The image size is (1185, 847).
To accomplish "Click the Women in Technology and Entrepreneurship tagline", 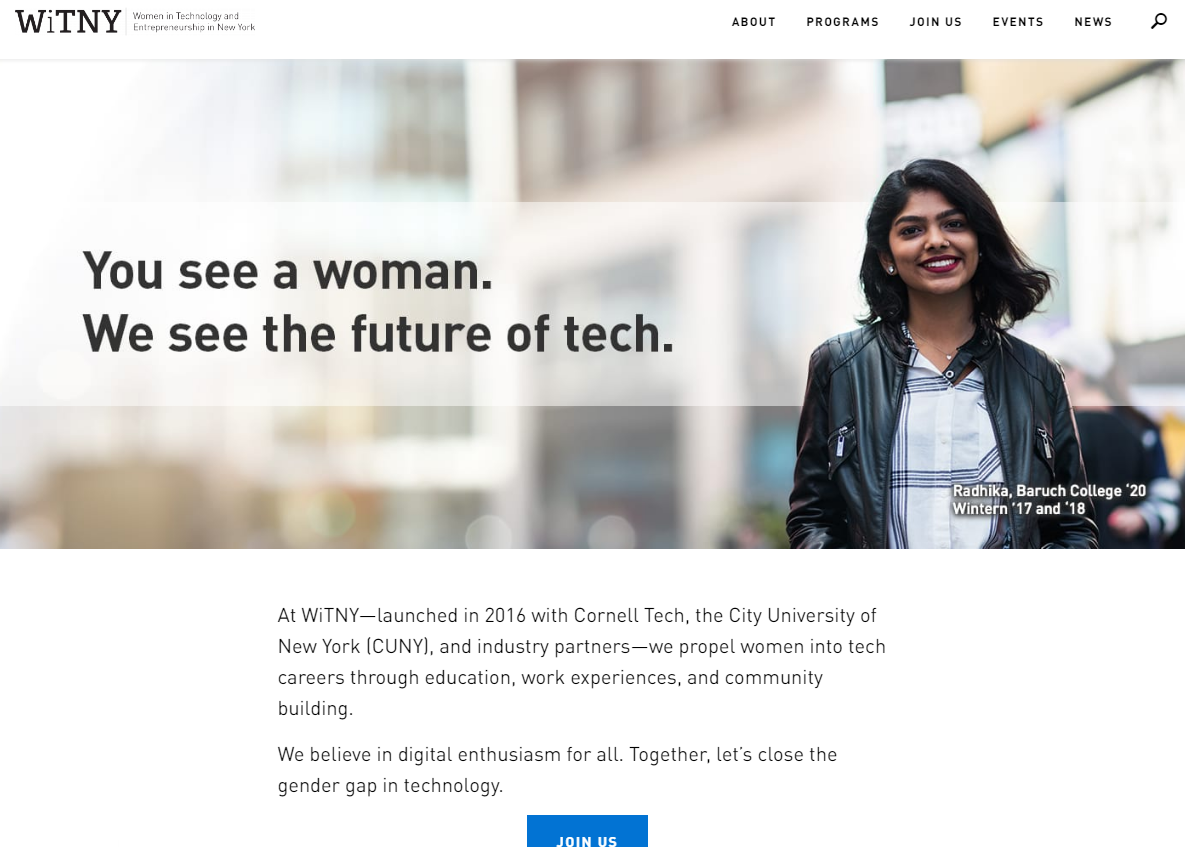I will tap(194, 21).
